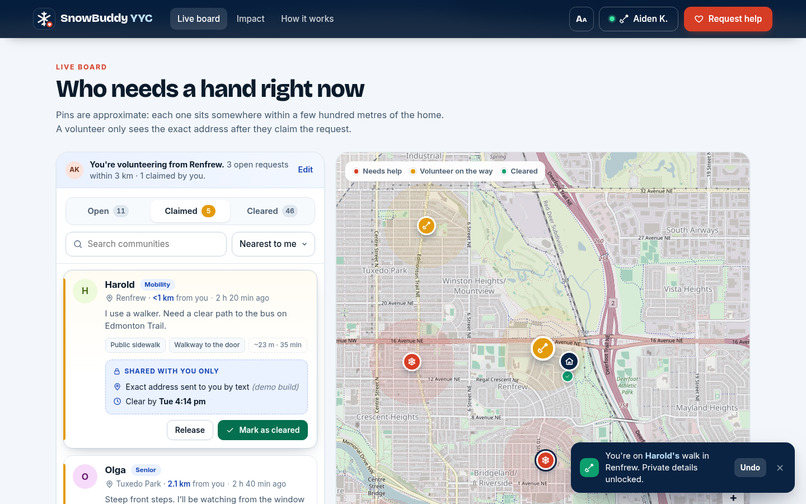Click the Volunteer on the way legend item
Image resolution: width=806 pixels, height=504 pixels.
click(451, 171)
